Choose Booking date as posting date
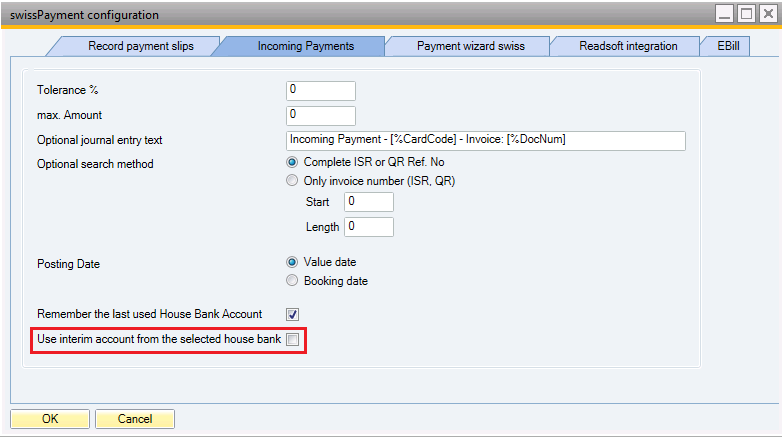The height and width of the screenshot is (437, 782). click(292, 280)
